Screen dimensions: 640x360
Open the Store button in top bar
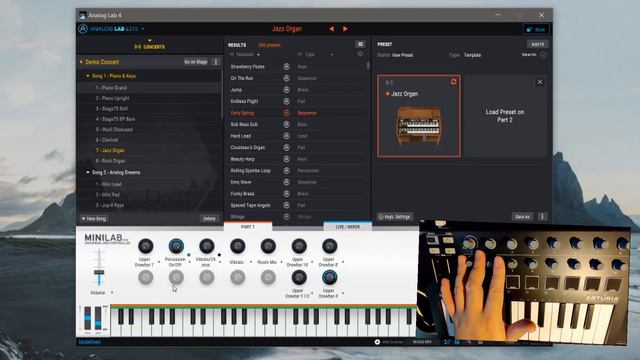pos(536,29)
